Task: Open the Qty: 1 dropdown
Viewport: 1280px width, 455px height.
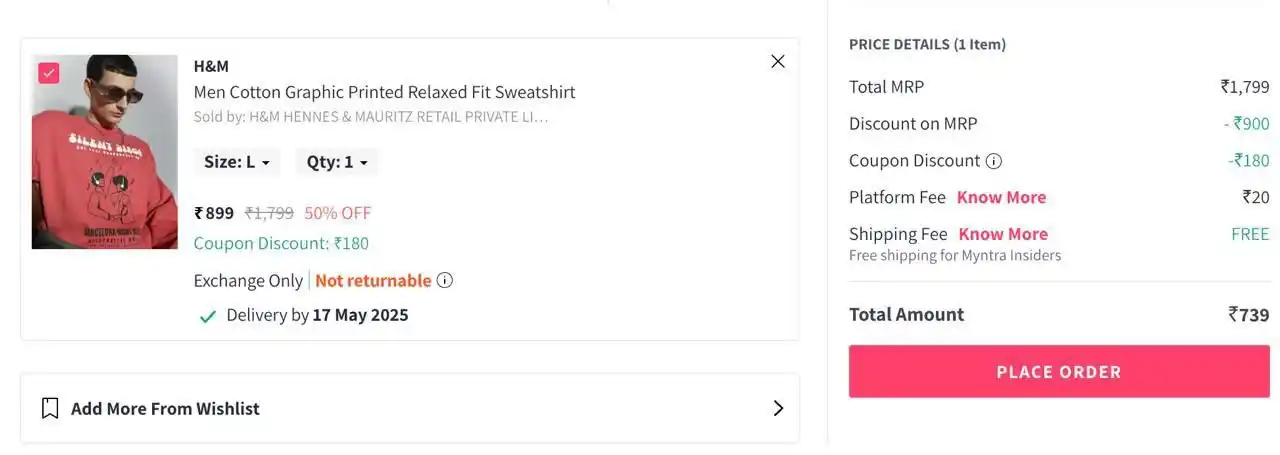Action: (337, 162)
